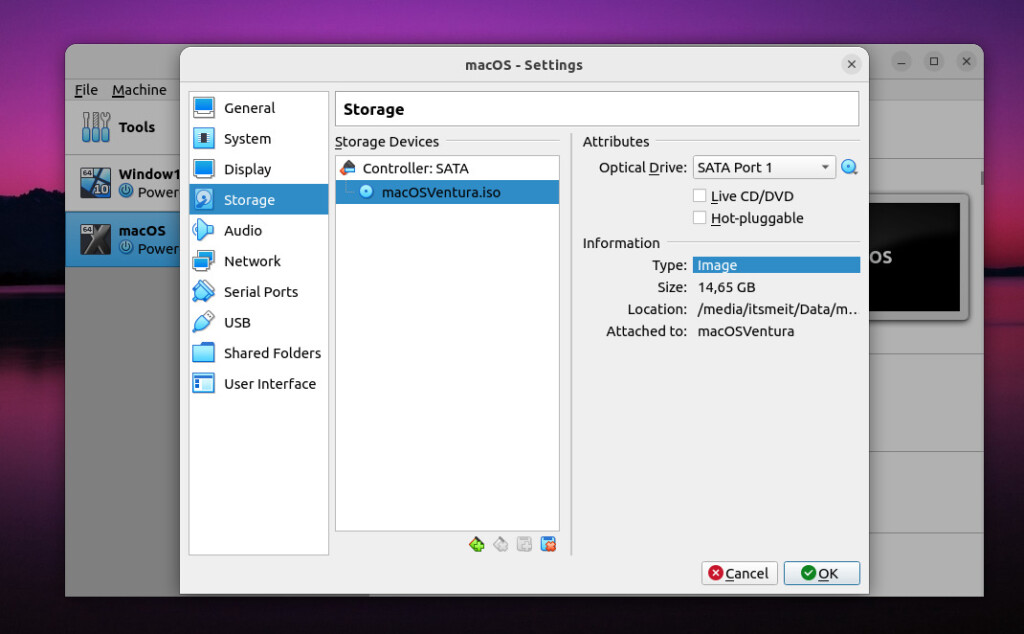1024x634 pixels.
Task: Select the Network settings category
Action: (252, 261)
